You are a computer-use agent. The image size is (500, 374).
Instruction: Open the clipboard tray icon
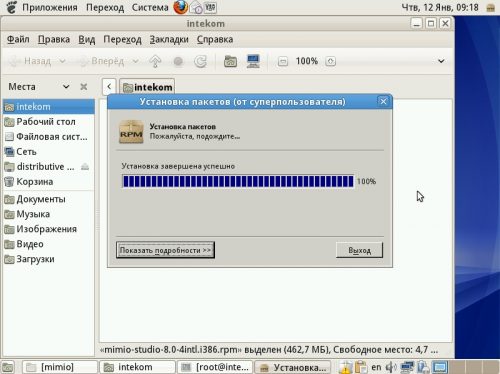point(361,367)
